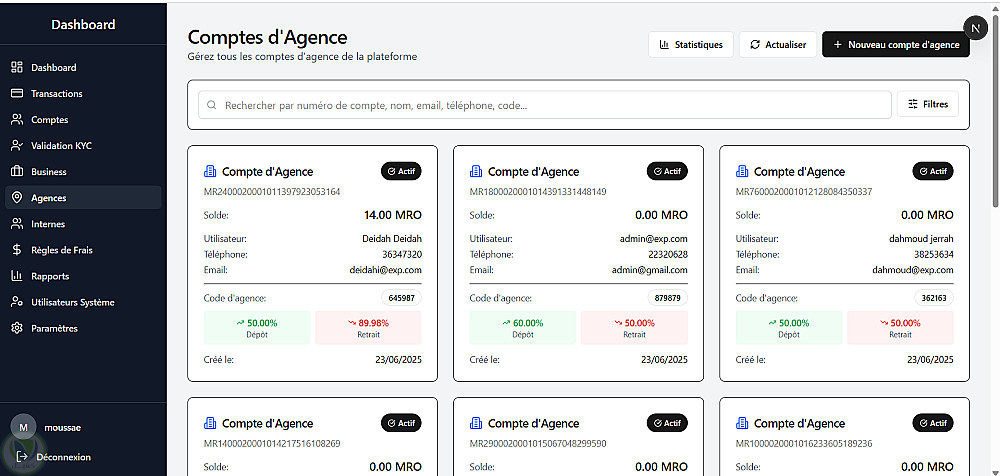Click the Statistiques button
This screenshot has width=1000, height=476.
691,45
